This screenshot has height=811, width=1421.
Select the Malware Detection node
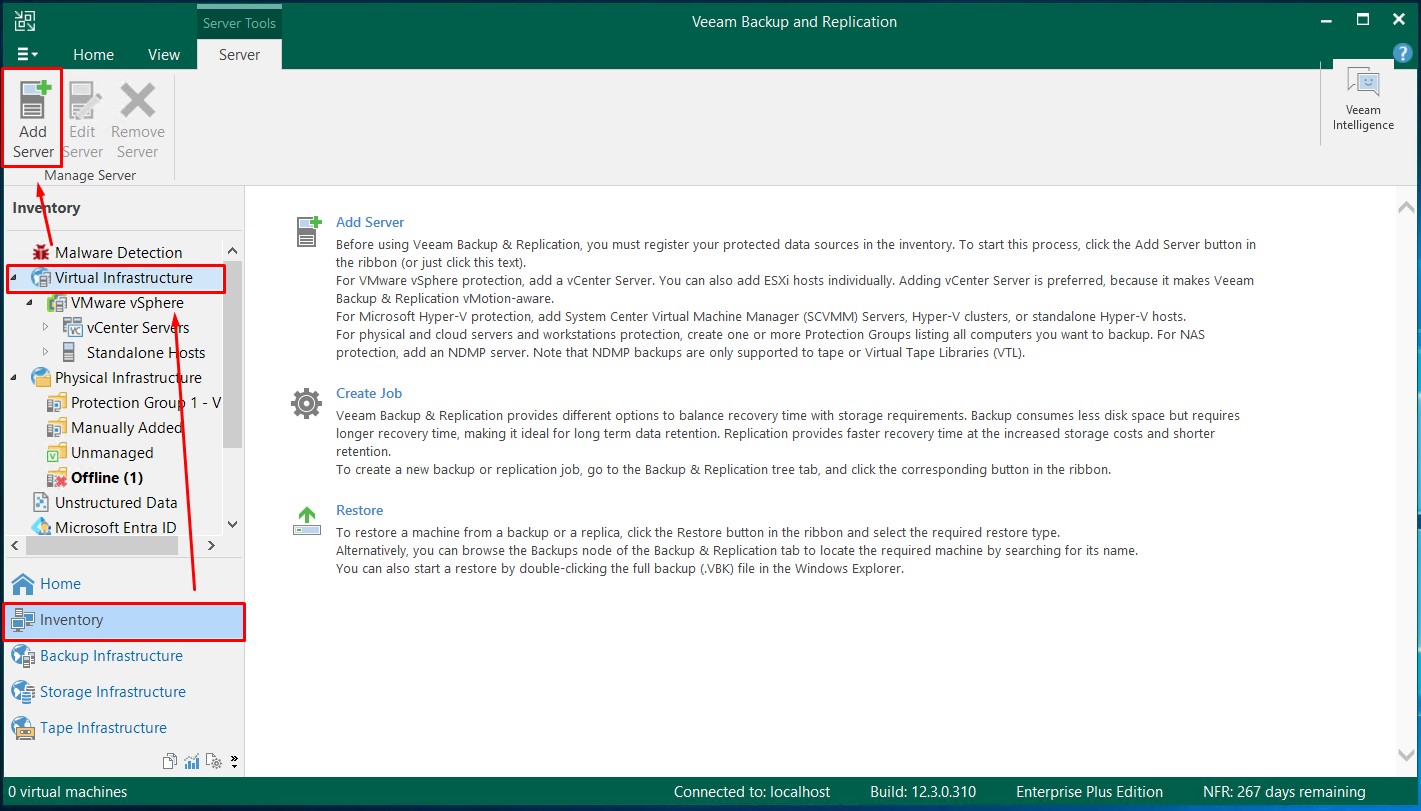(x=118, y=253)
